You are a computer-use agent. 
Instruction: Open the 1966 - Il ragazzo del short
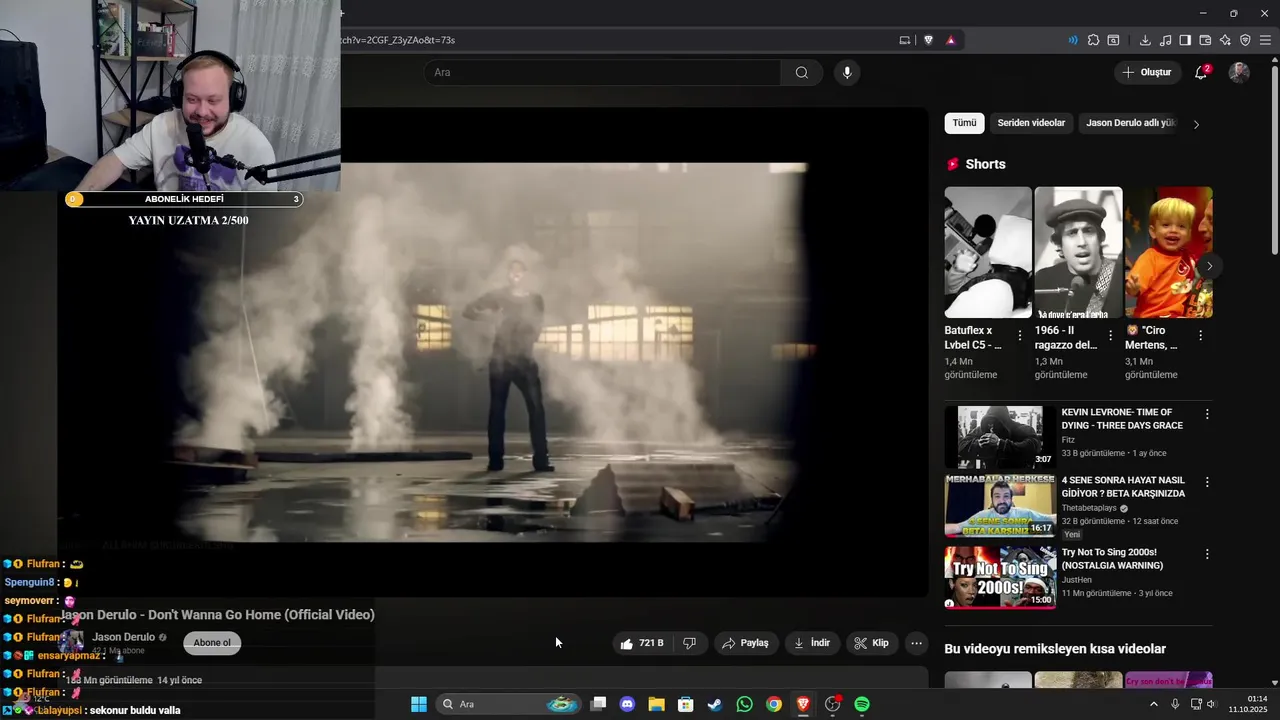[1078, 252]
